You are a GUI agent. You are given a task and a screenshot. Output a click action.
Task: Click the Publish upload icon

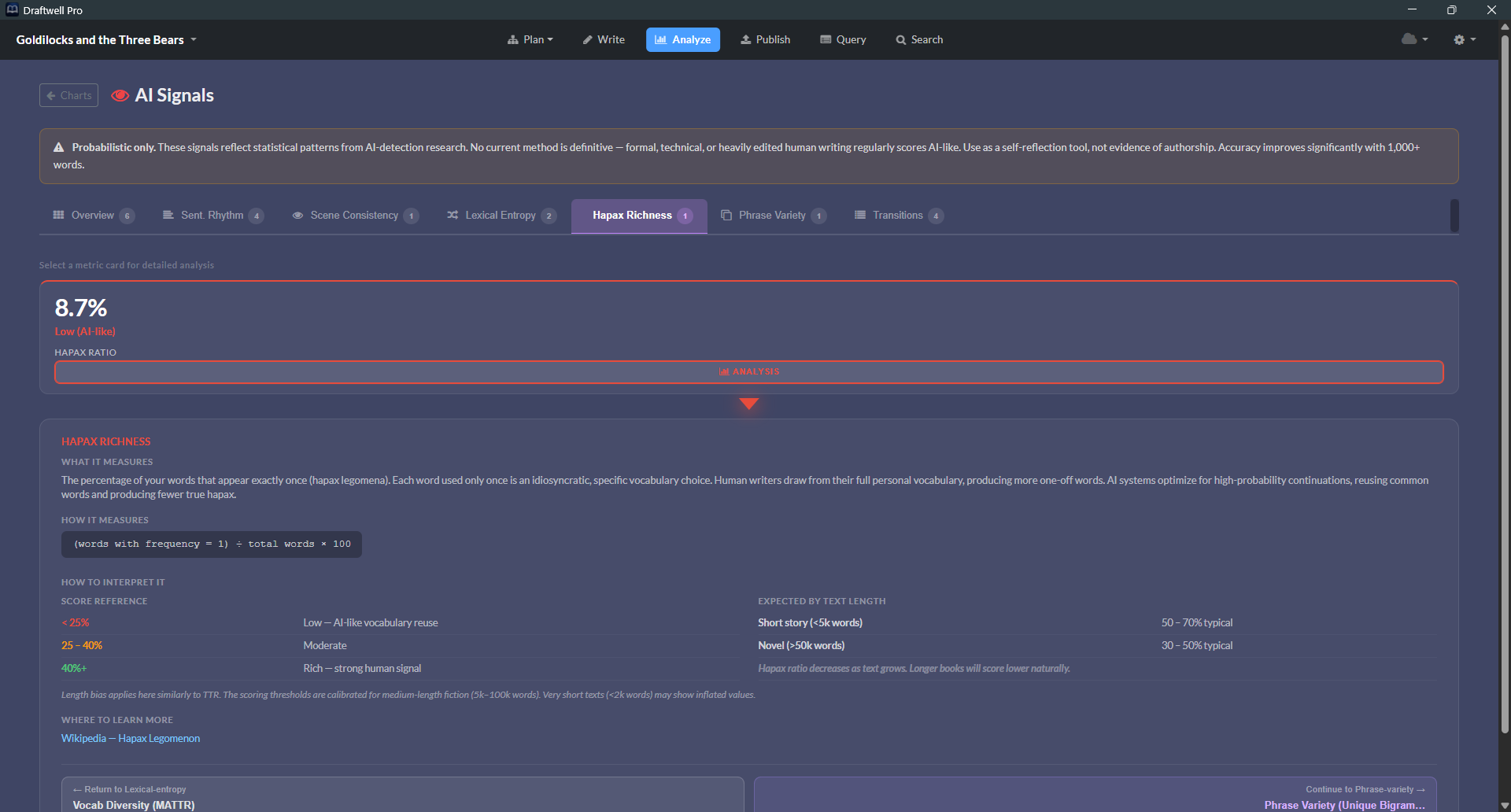click(746, 39)
